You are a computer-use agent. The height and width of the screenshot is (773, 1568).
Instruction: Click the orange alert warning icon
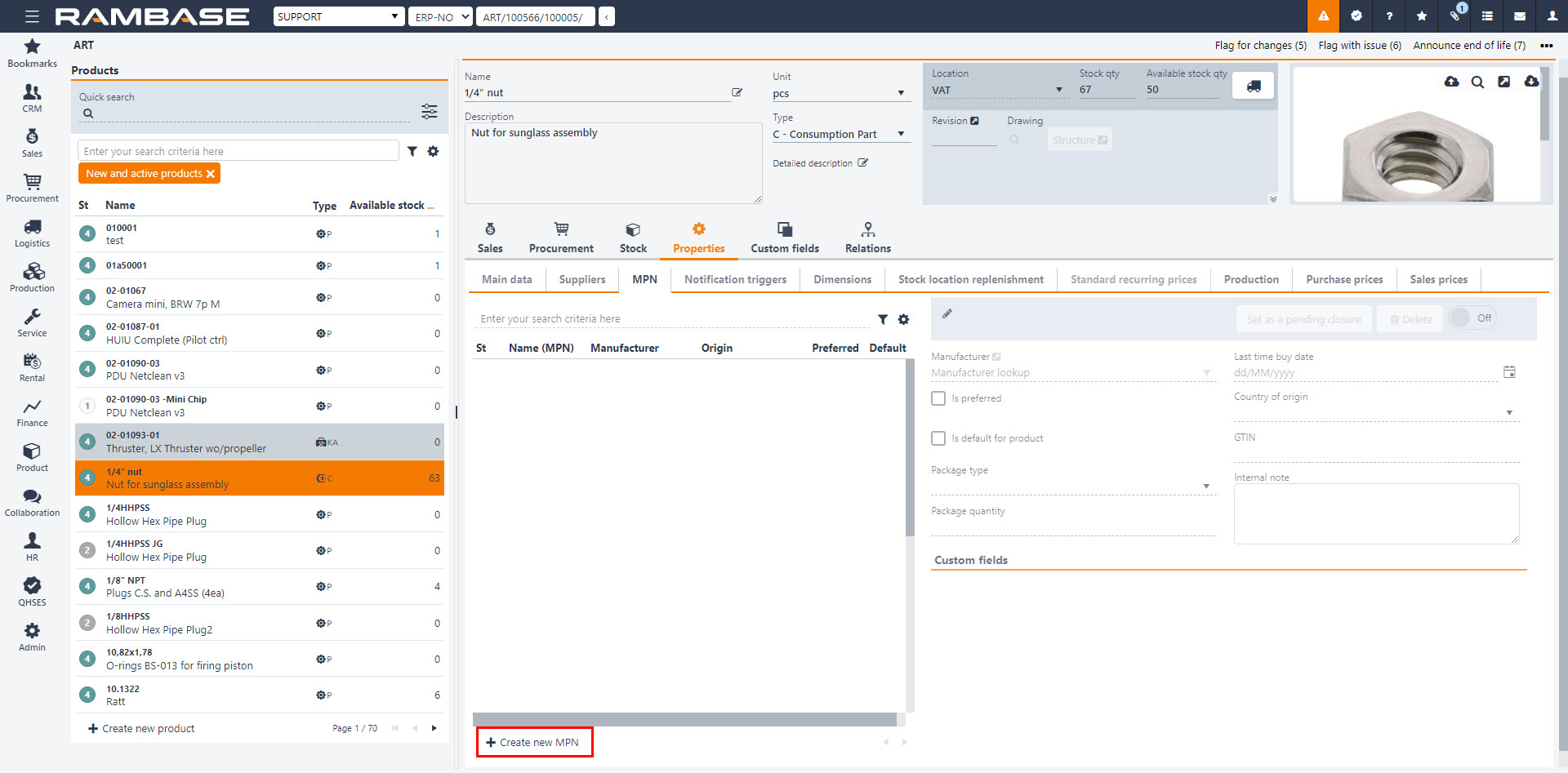pos(1323,16)
